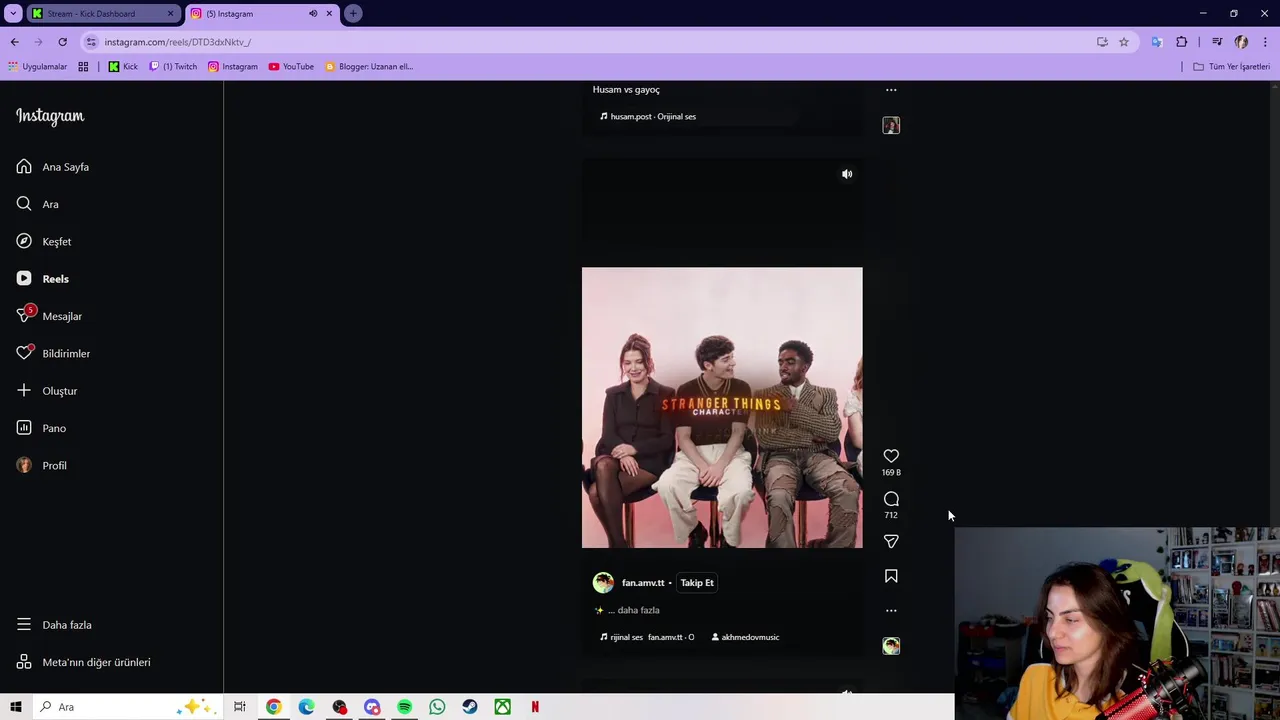Screen dimensions: 1280x720
Task: Open the Twitch bookmark
Action: coord(173,67)
